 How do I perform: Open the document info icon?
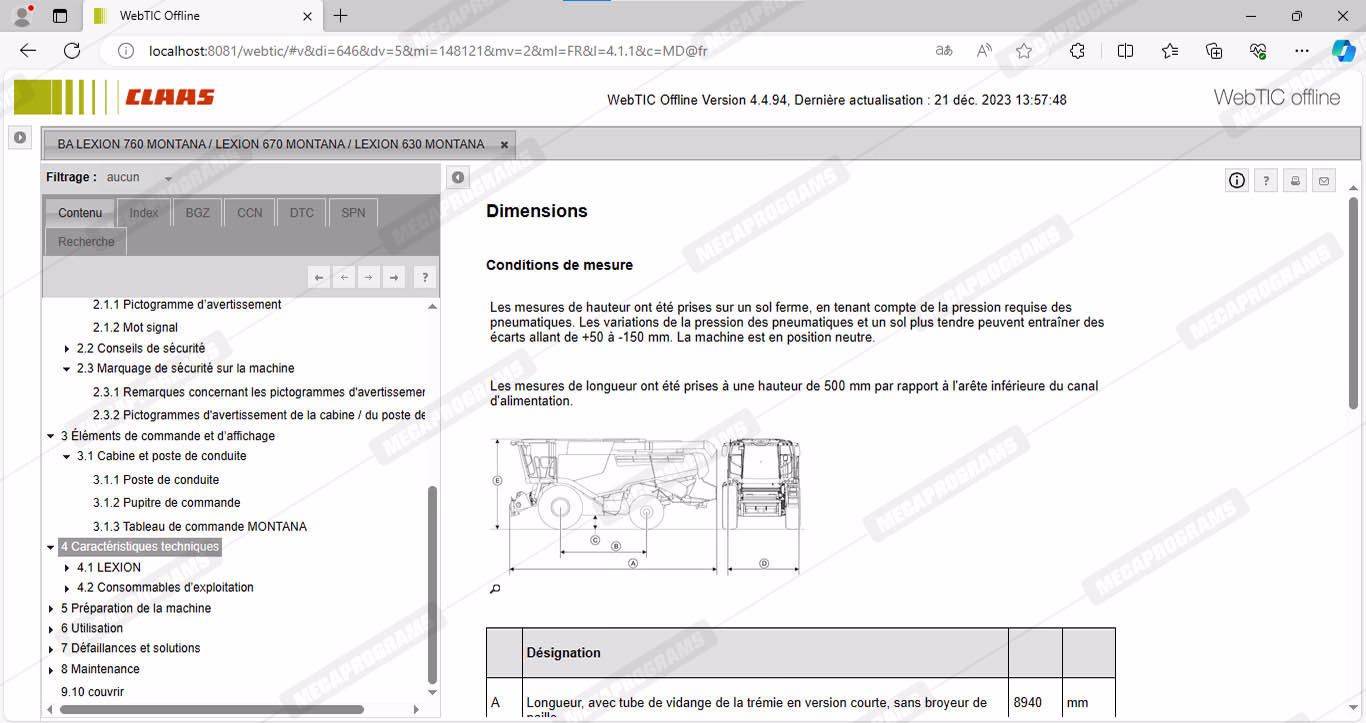(x=1237, y=180)
